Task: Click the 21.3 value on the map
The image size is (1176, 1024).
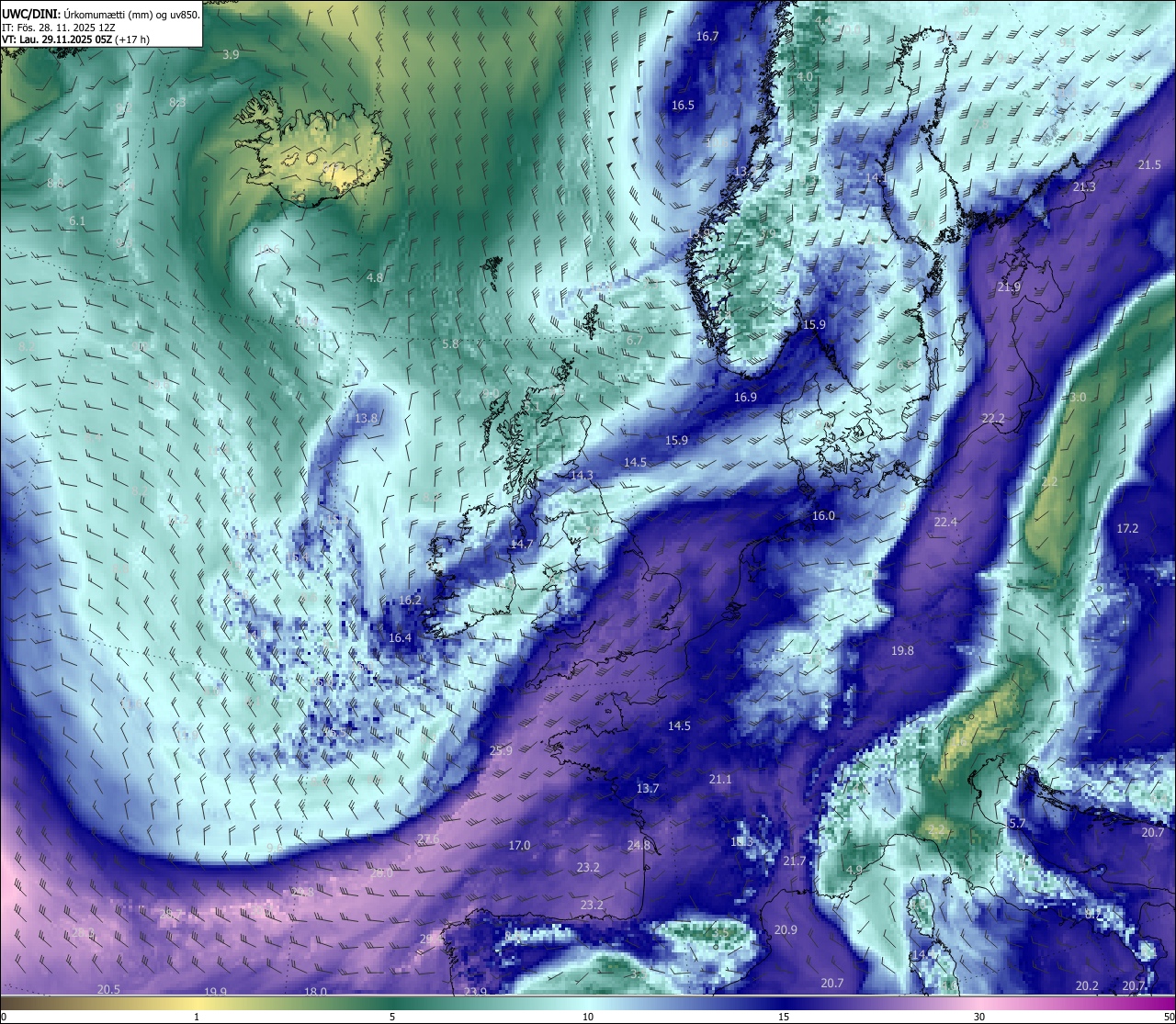Action: 1084,187
